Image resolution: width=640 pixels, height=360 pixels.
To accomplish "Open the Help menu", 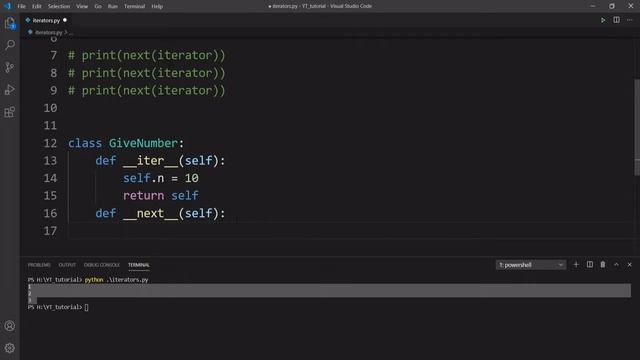I will [157, 6].
